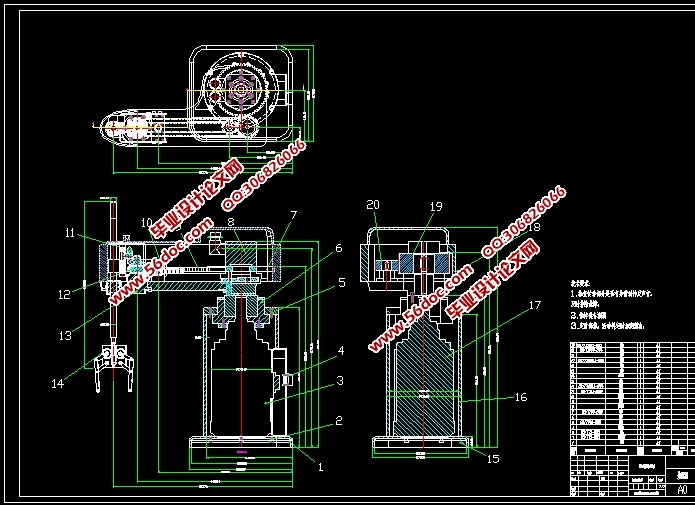Screen dimensions: 695x505
Task: Click part label 1 near the base
Action: (321, 466)
